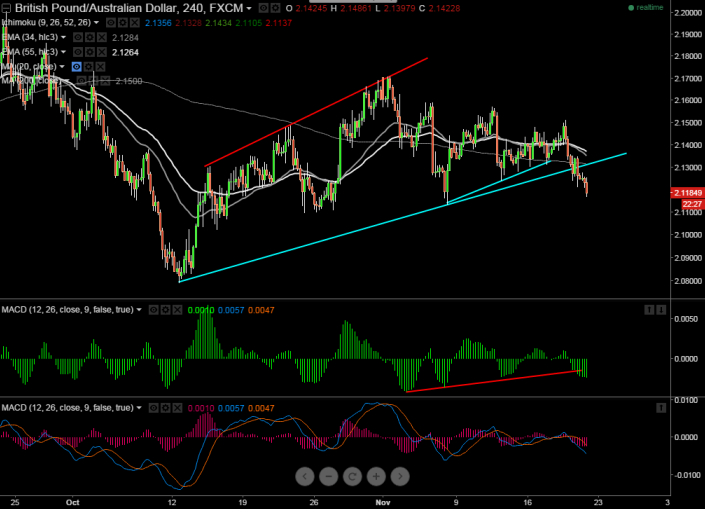
Task: Click the green 2.1434 Ichimoku value
Action: [219, 23]
